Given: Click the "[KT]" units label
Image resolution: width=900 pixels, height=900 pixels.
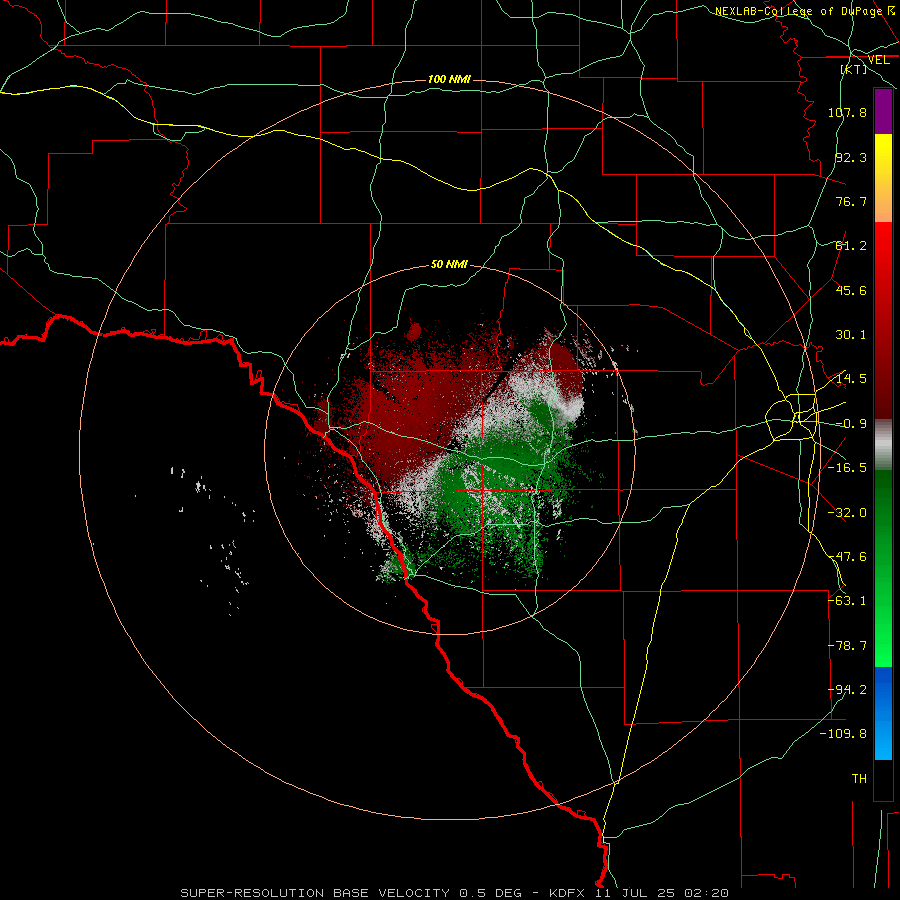Looking at the screenshot, I should (x=854, y=69).
